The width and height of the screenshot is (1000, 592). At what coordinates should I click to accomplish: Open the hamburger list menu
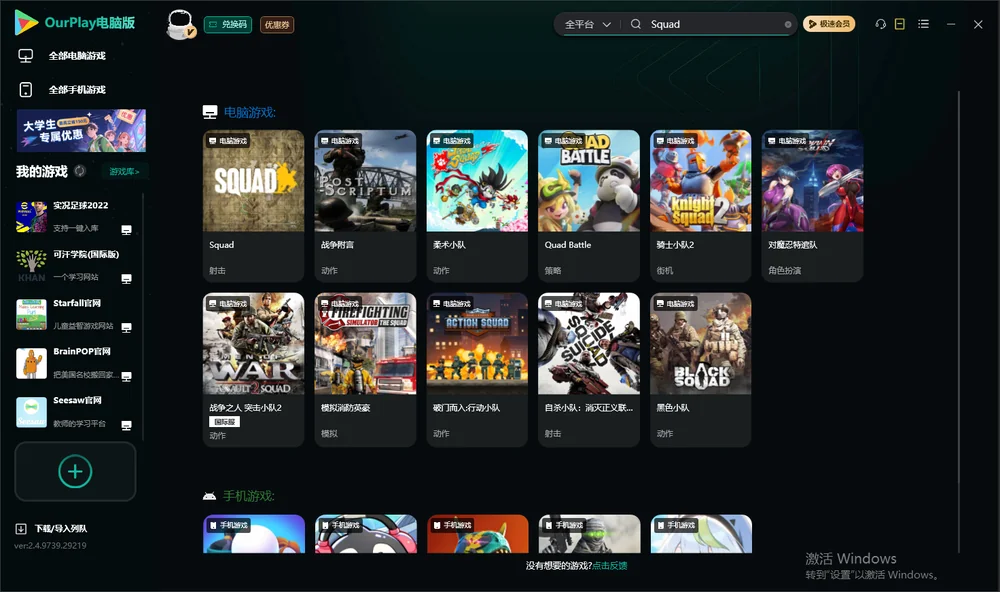point(923,24)
